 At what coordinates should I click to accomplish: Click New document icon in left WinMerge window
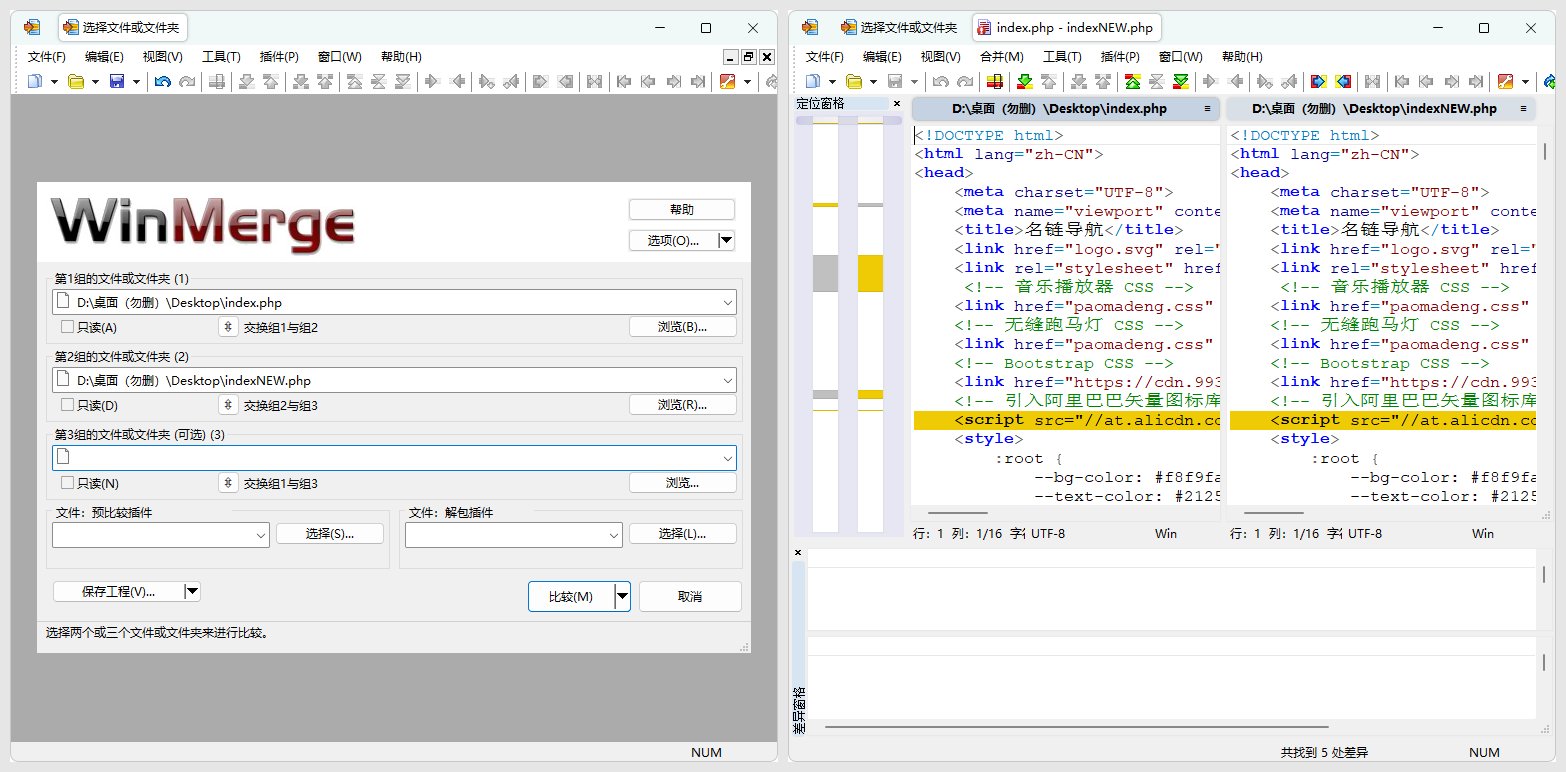(x=35, y=81)
